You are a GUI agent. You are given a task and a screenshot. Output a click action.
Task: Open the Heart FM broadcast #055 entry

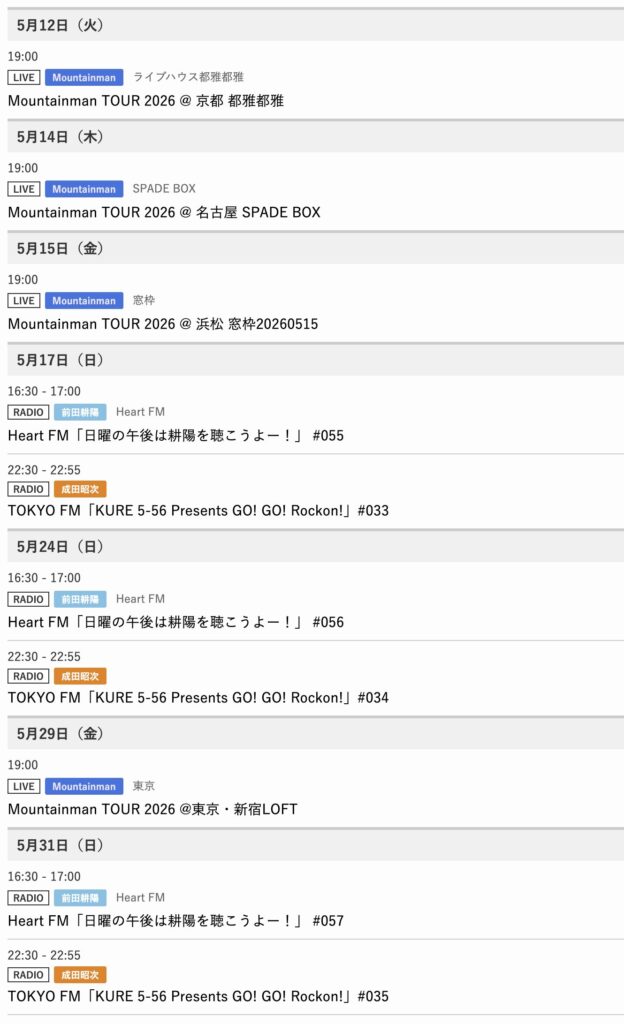pyautogui.click(x=176, y=436)
